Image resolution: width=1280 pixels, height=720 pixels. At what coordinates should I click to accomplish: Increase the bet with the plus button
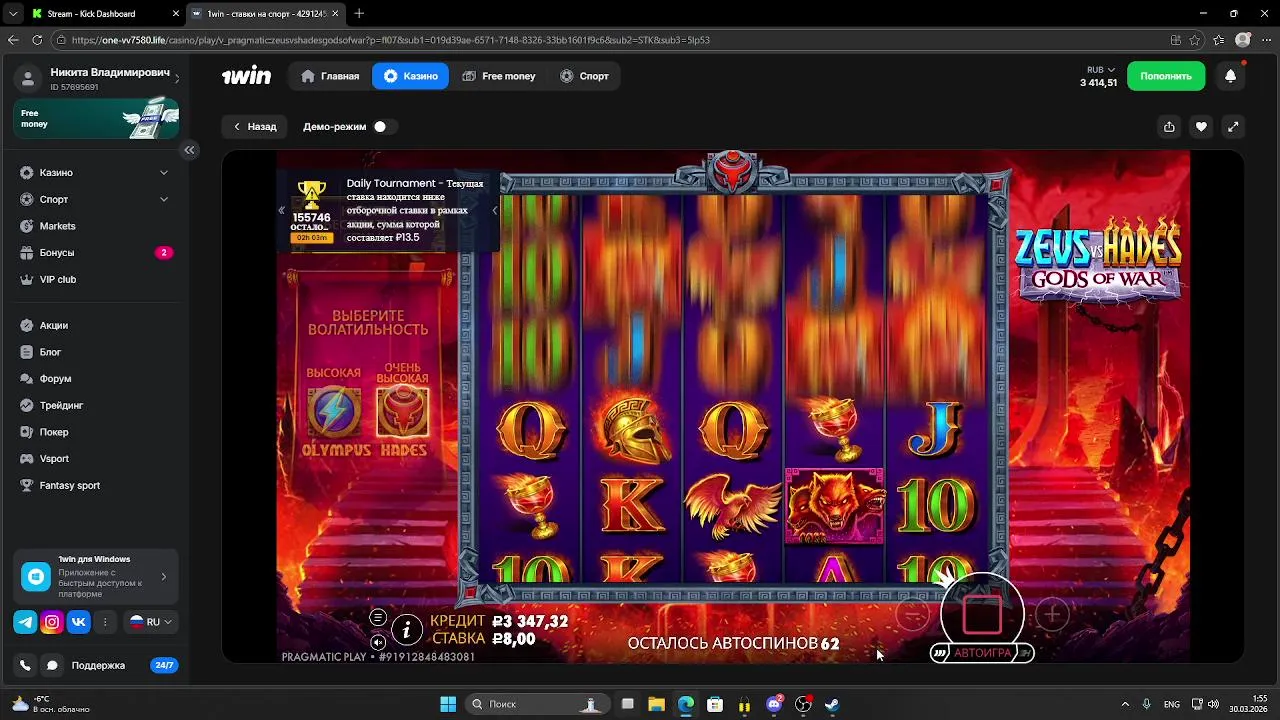(x=1052, y=615)
